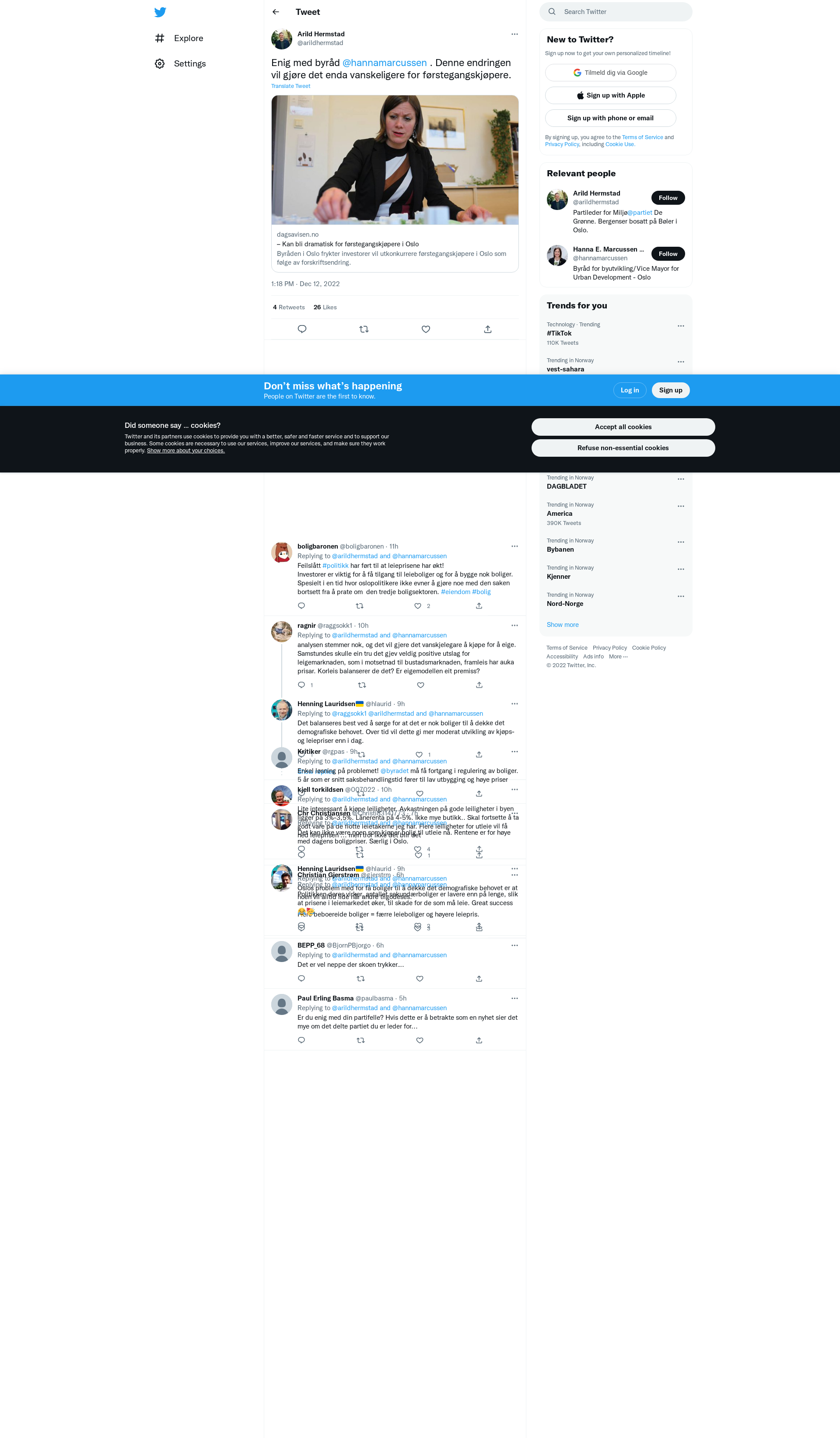Viewport: 840px width, 1438px height.
Task: Retweet the main tweet
Action: 364,329
